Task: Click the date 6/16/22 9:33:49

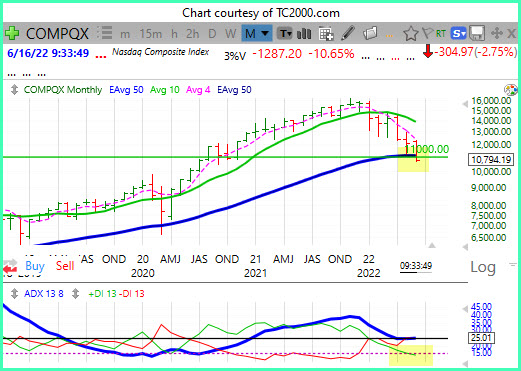Action: [48, 53]
